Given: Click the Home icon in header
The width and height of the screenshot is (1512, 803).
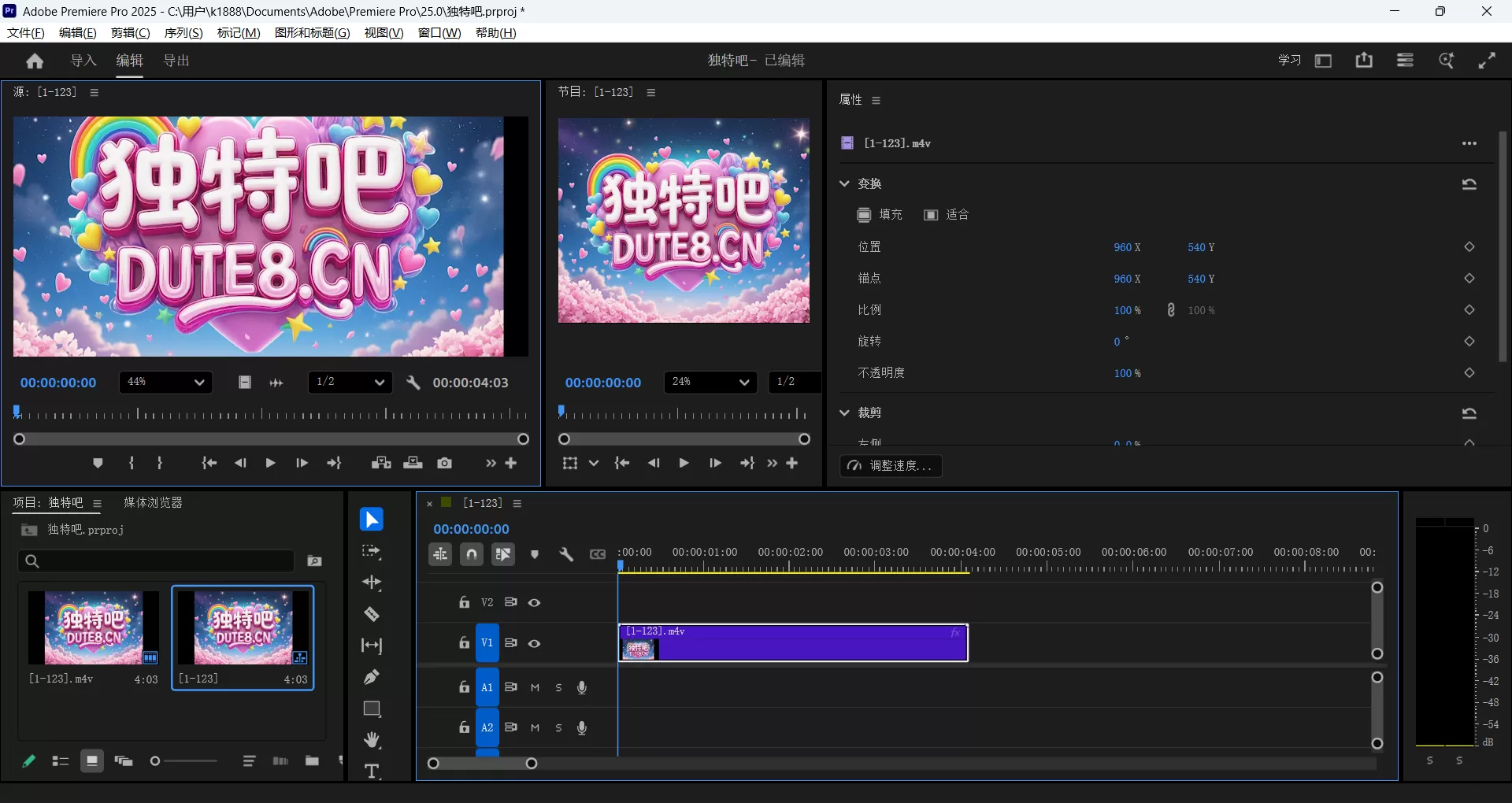Looking at the screenshot, I should (35, 61).
